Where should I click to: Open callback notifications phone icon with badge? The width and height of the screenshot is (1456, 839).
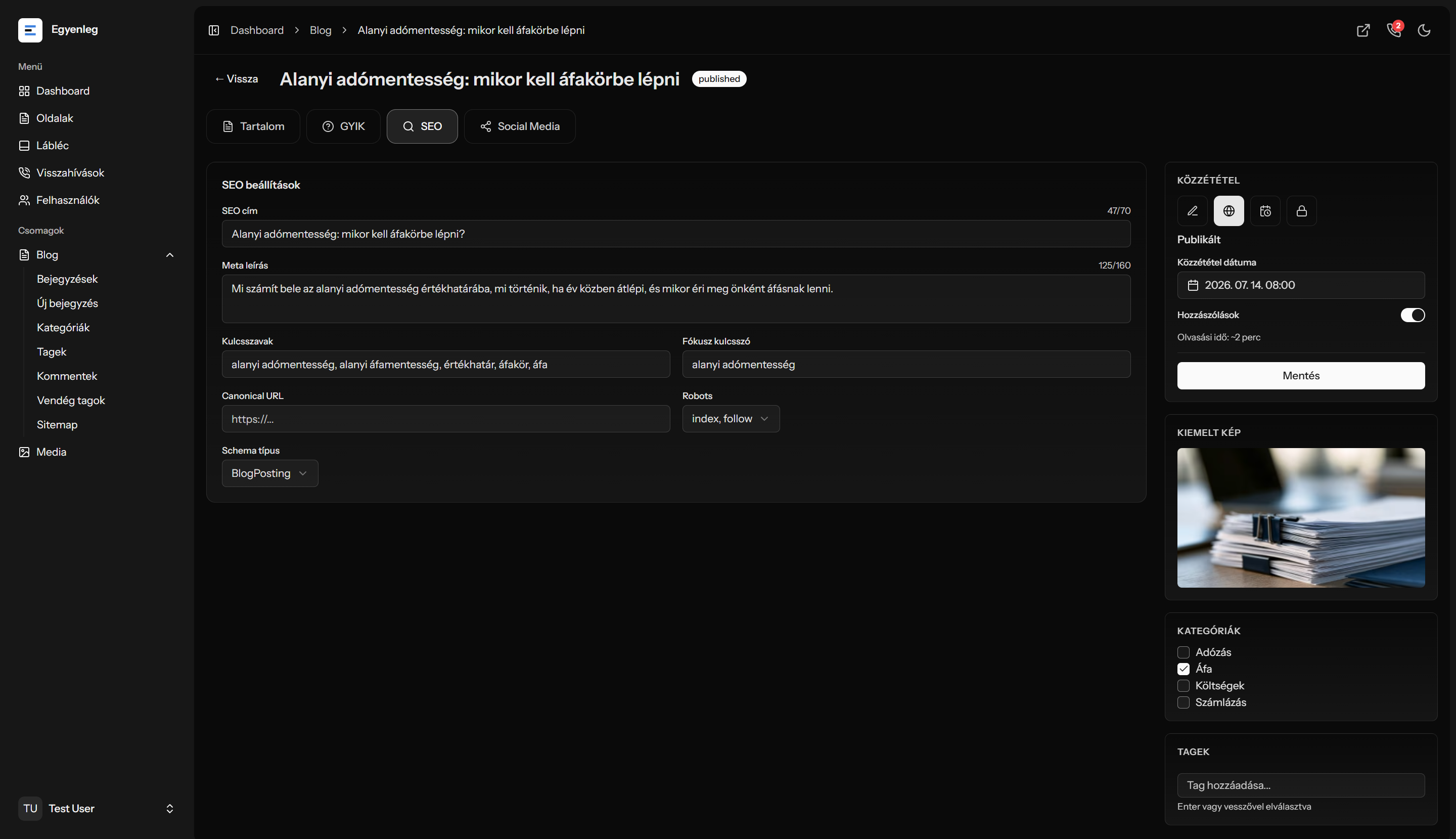[1394, 30]
